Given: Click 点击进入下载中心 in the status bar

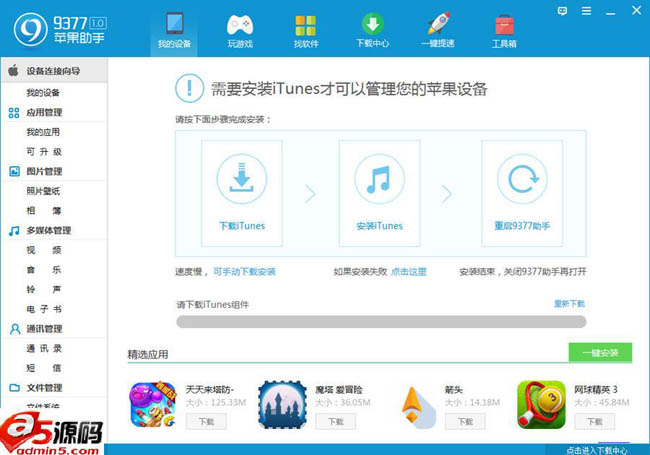Looking at the screenshot, I should [x=597, y=450].
